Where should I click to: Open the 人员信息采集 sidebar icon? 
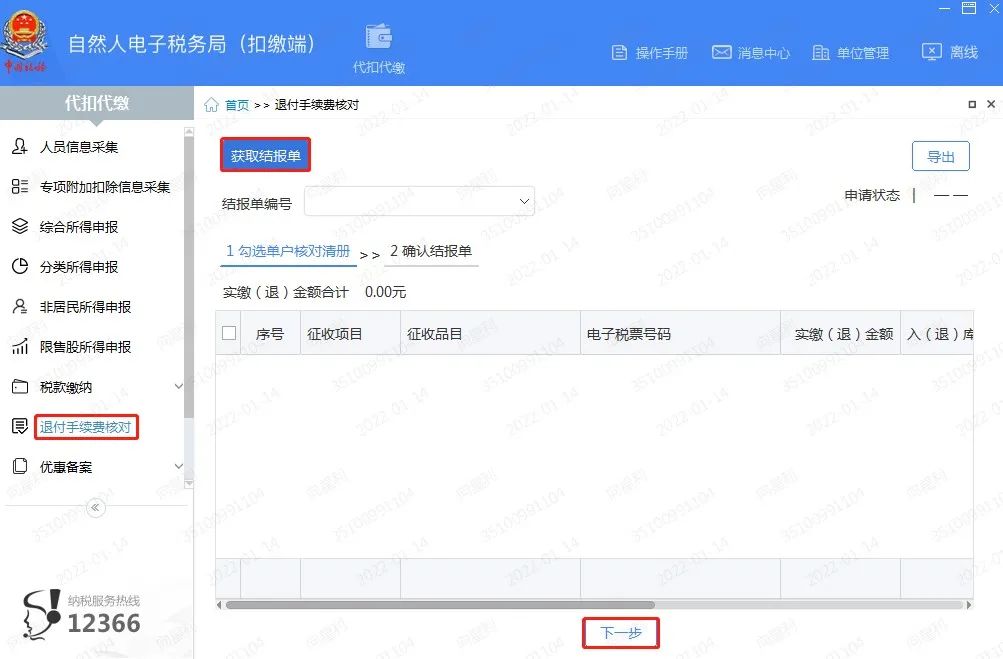point(22,146)
